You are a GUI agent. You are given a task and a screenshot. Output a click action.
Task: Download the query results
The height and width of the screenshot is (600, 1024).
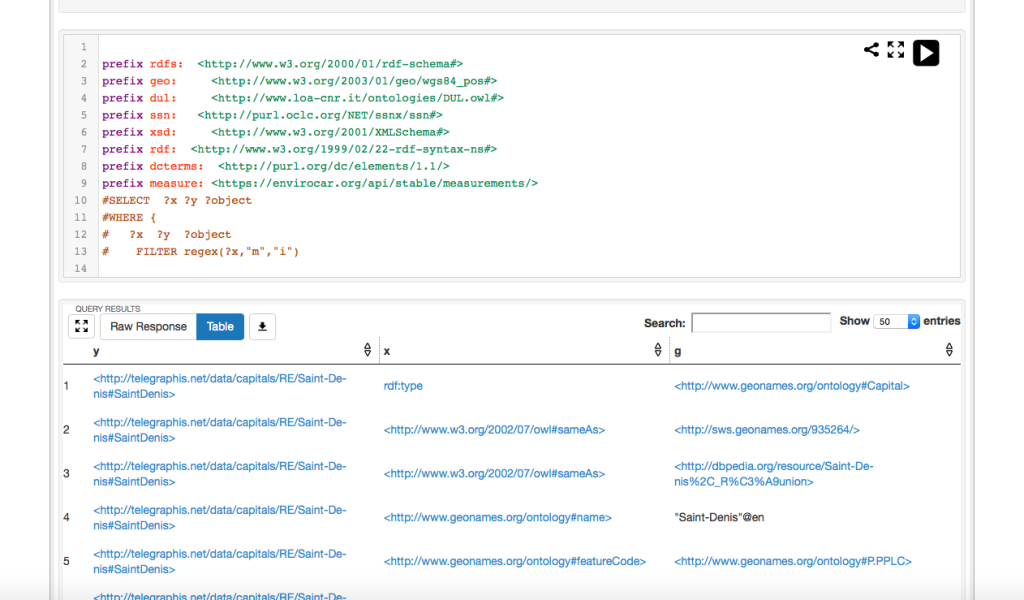pos(262,326)
